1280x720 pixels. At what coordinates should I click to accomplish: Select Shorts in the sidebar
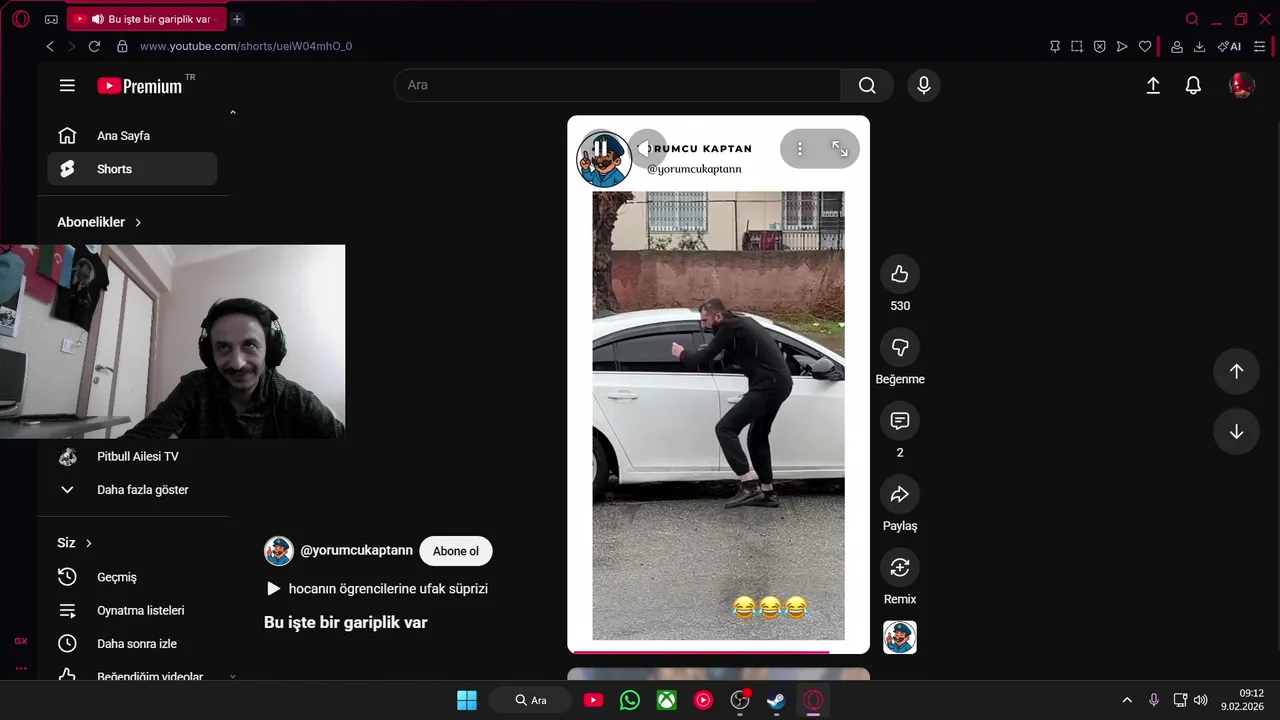(132, 169)
